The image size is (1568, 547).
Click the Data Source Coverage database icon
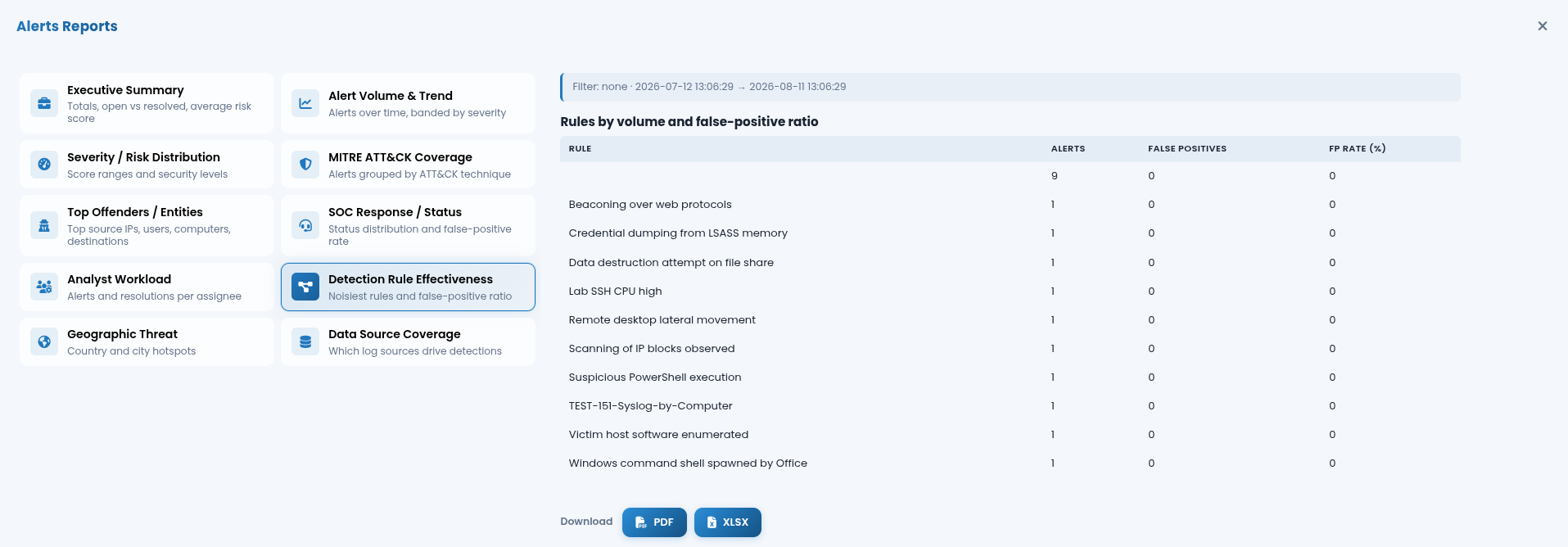pos(305,341)
